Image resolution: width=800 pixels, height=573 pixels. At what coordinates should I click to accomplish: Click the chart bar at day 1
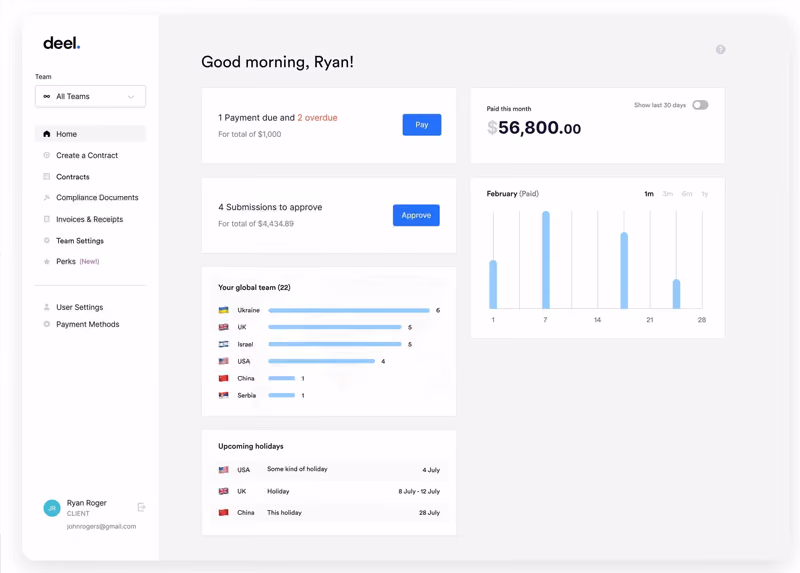[x=493, y=284]
